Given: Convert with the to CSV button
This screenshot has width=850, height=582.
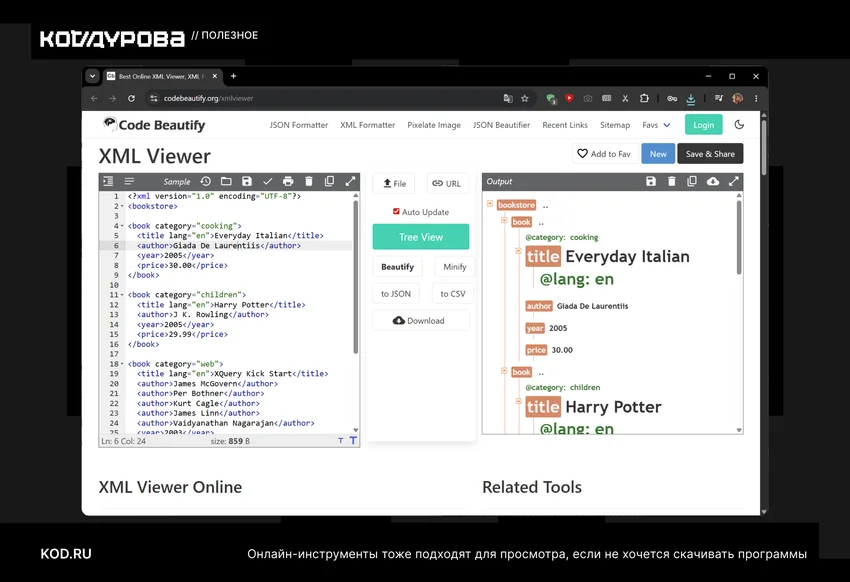Looking at the screenshot, I should pyautogui.click(x=453, y=294).
